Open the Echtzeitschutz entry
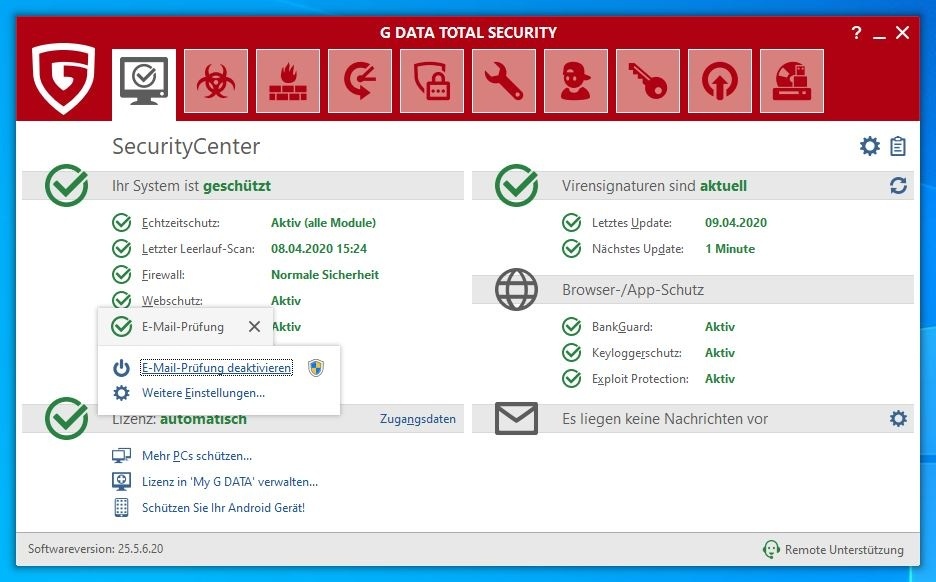The width and height of the screenshot is (936, 582). pyautogui.click(x=180, y=223)
